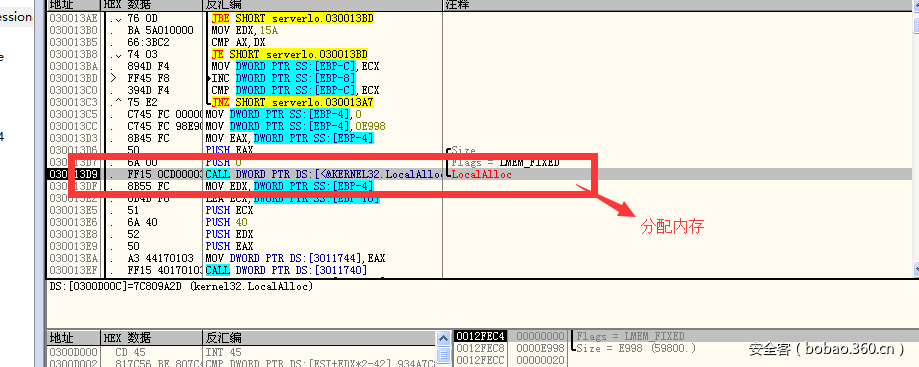Click the scroll-down arrow of the disassembly pane
The width and height of the screenshot is (919, 367).
[x=916, y=270]
